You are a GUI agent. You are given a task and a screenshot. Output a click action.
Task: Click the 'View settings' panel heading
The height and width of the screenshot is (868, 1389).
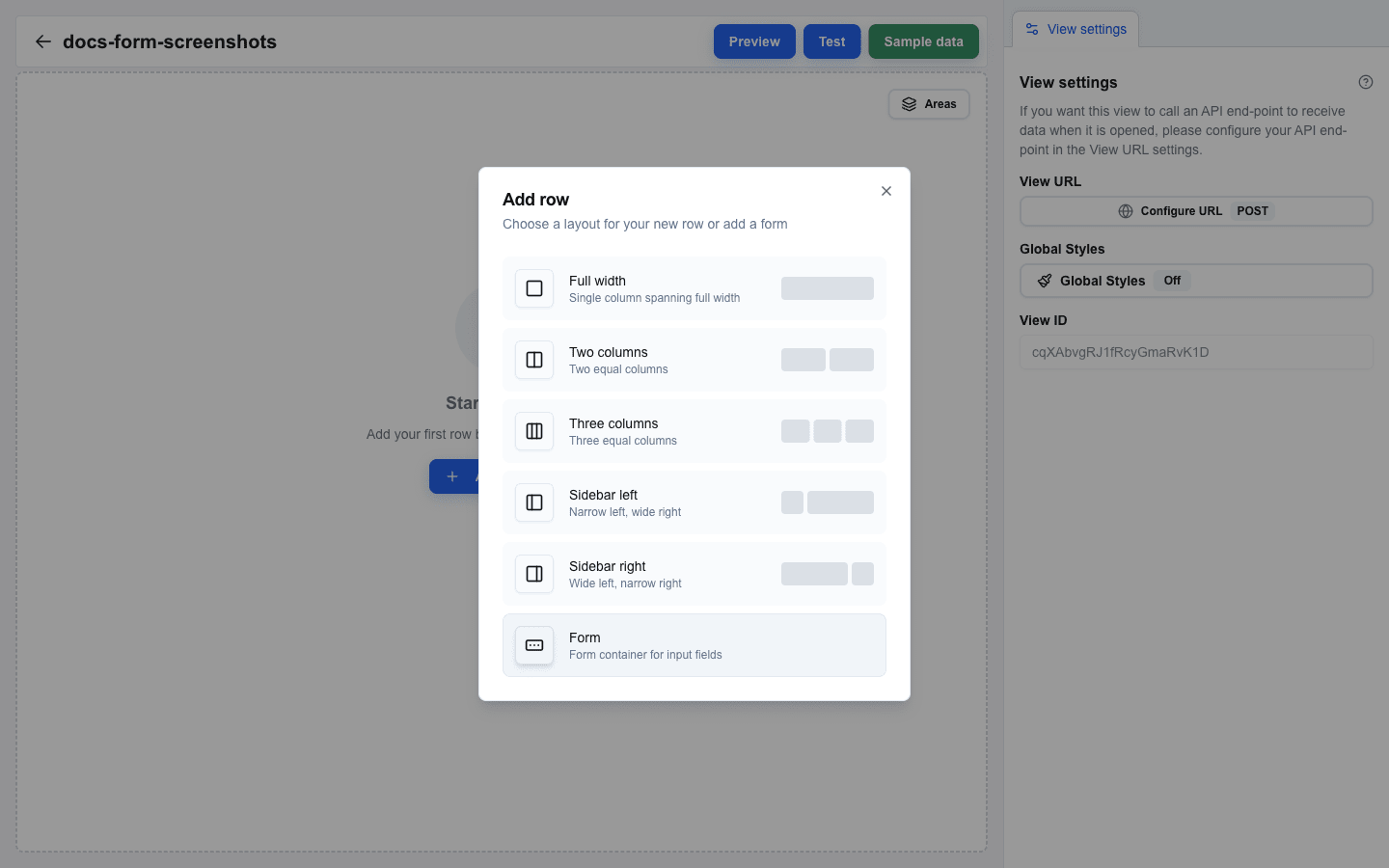[1069, 83]
